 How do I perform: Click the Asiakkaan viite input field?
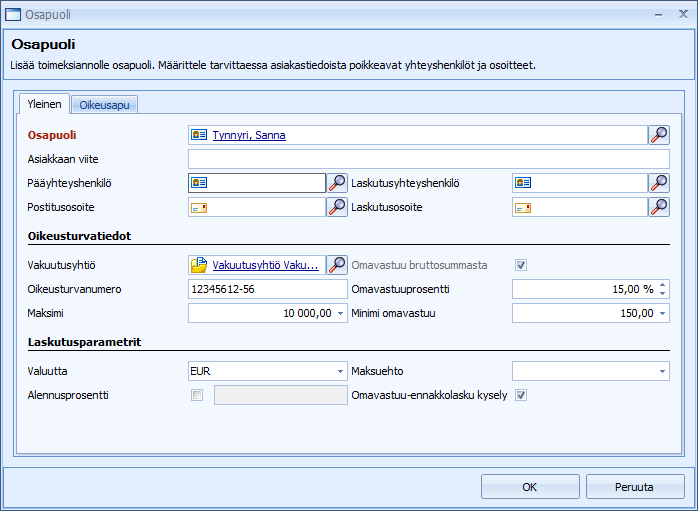[x=429, y=159]
